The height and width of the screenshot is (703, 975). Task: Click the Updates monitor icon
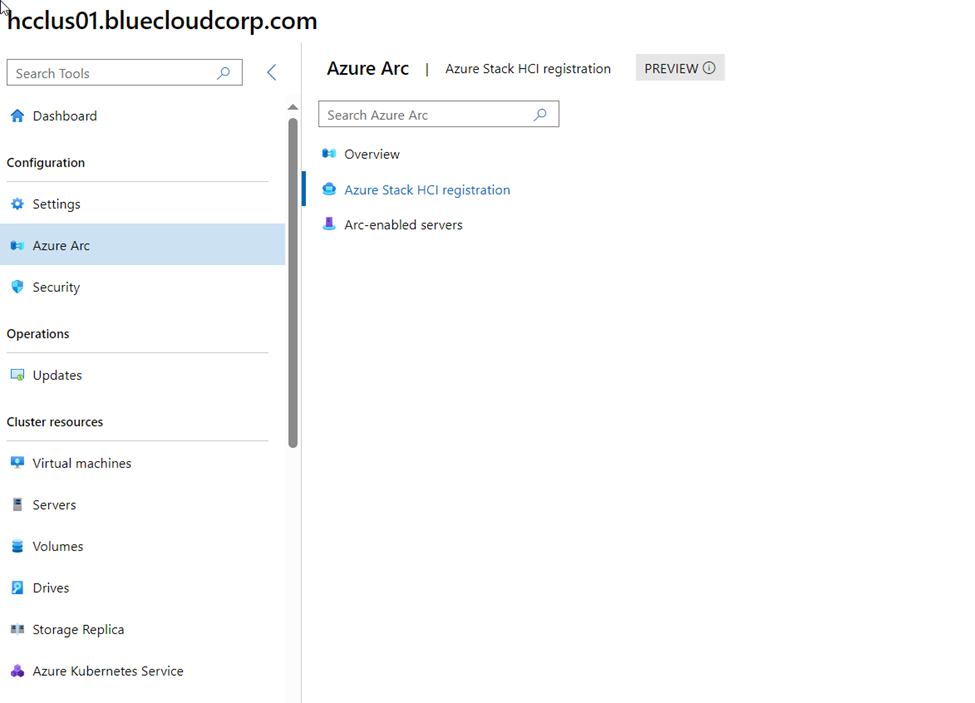point(17,375)
